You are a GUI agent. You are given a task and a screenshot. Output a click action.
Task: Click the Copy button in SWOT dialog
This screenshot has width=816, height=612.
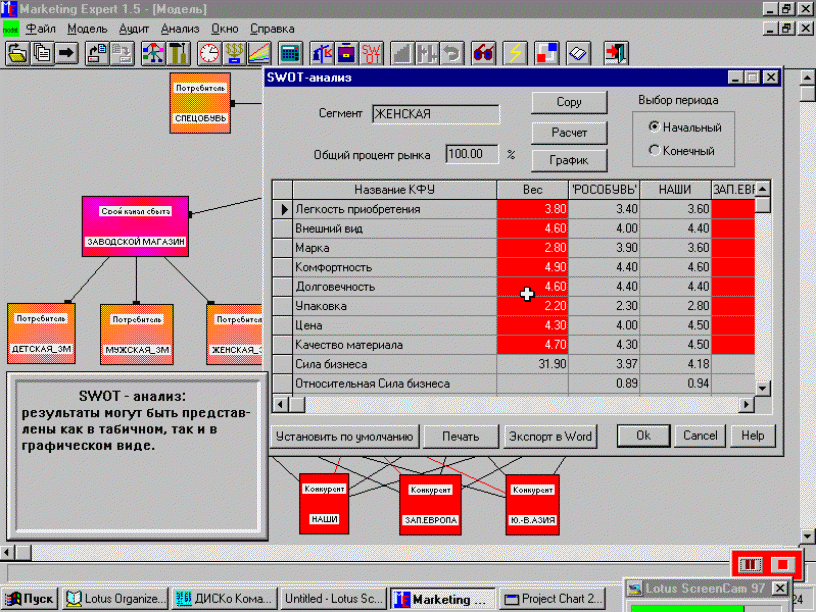point(569,102)
